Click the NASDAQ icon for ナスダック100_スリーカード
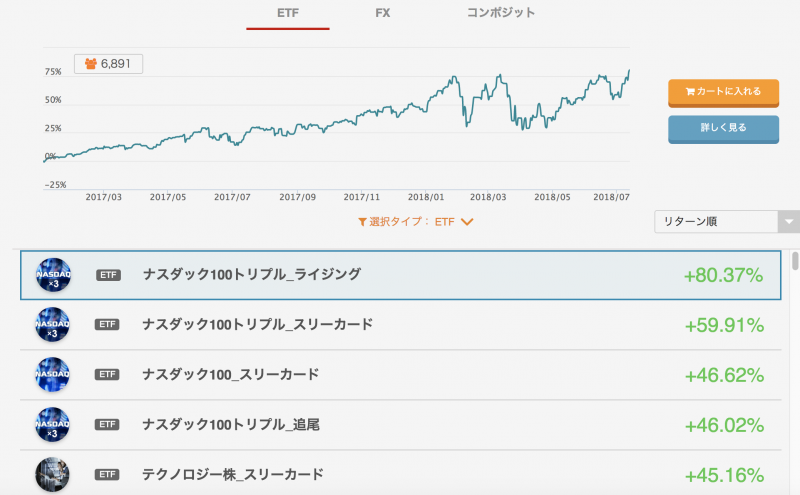800x495 pixels. [x=52, y=375]
